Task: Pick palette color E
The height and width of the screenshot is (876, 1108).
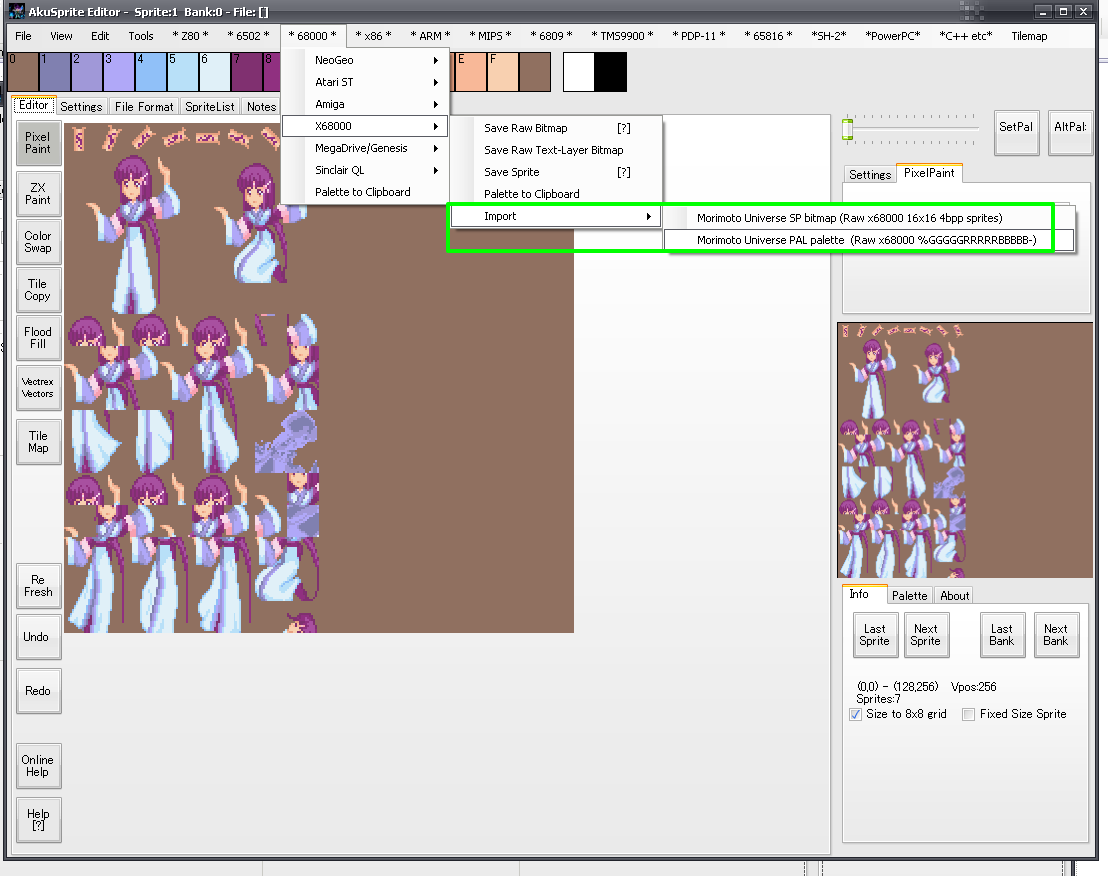Action: (x=471, y=72)
